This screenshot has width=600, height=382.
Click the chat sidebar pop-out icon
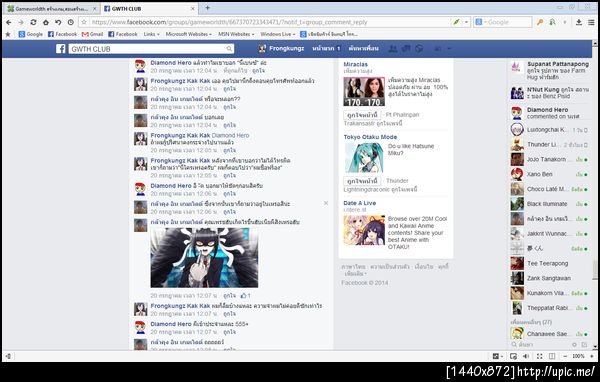coord(584,344)
